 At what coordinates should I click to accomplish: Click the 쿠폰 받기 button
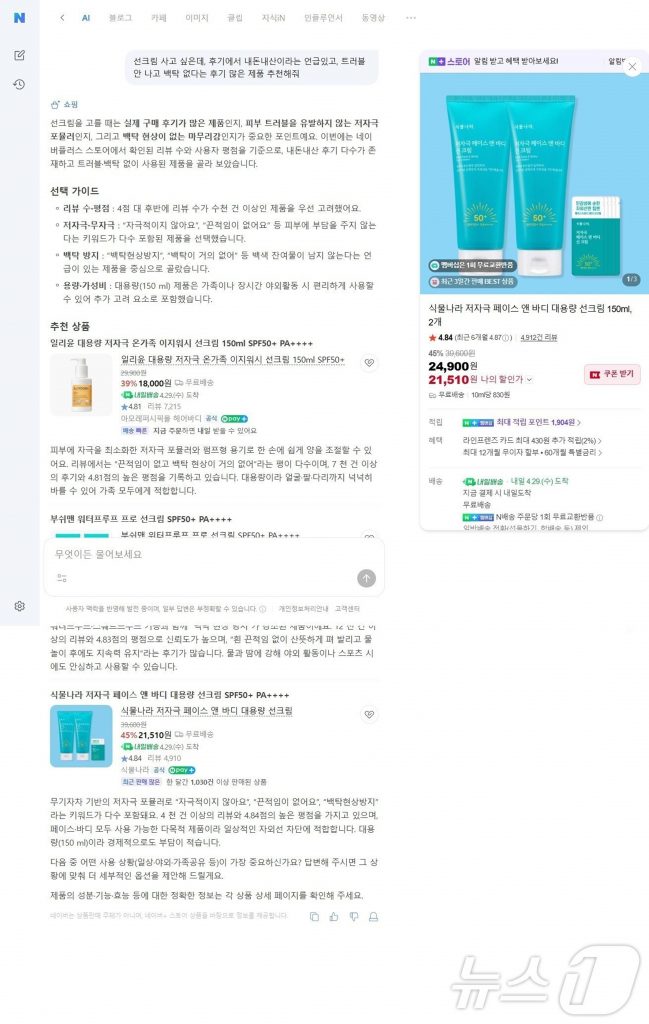click(x=612, y=374)
